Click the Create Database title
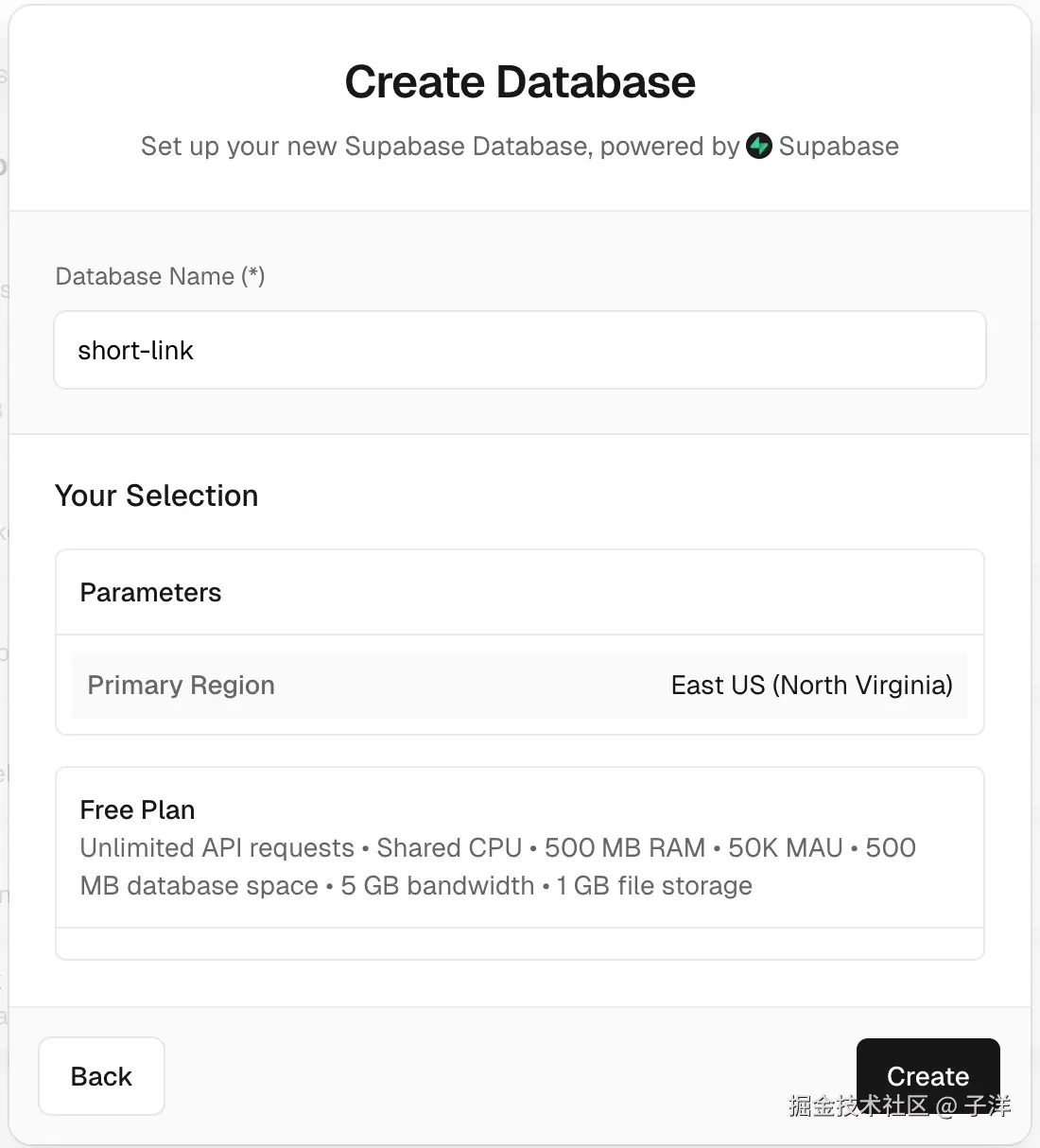This screenshot has width=1040, height=1148. tap(520, 82)
